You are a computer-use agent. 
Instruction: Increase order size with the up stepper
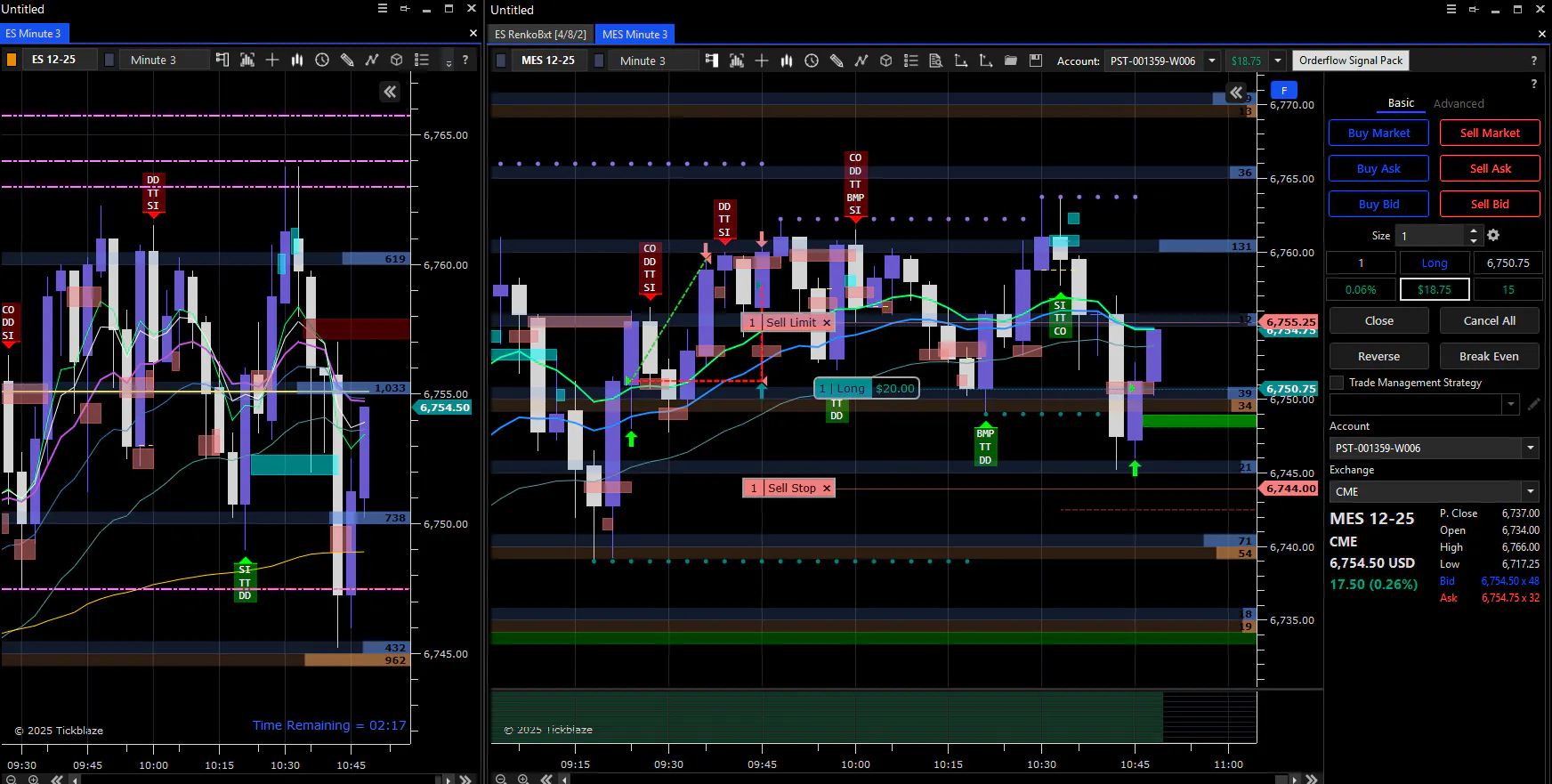point(1474,230)
